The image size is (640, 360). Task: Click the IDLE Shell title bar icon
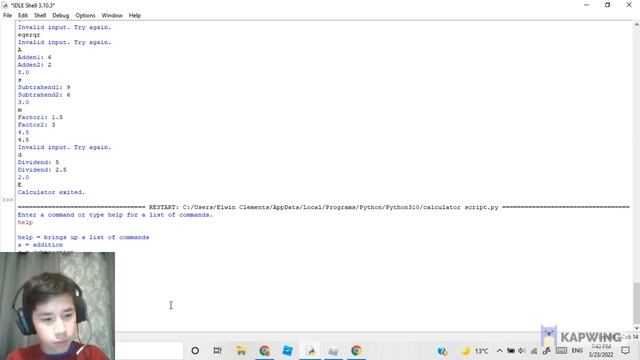(x=4, y=5)
